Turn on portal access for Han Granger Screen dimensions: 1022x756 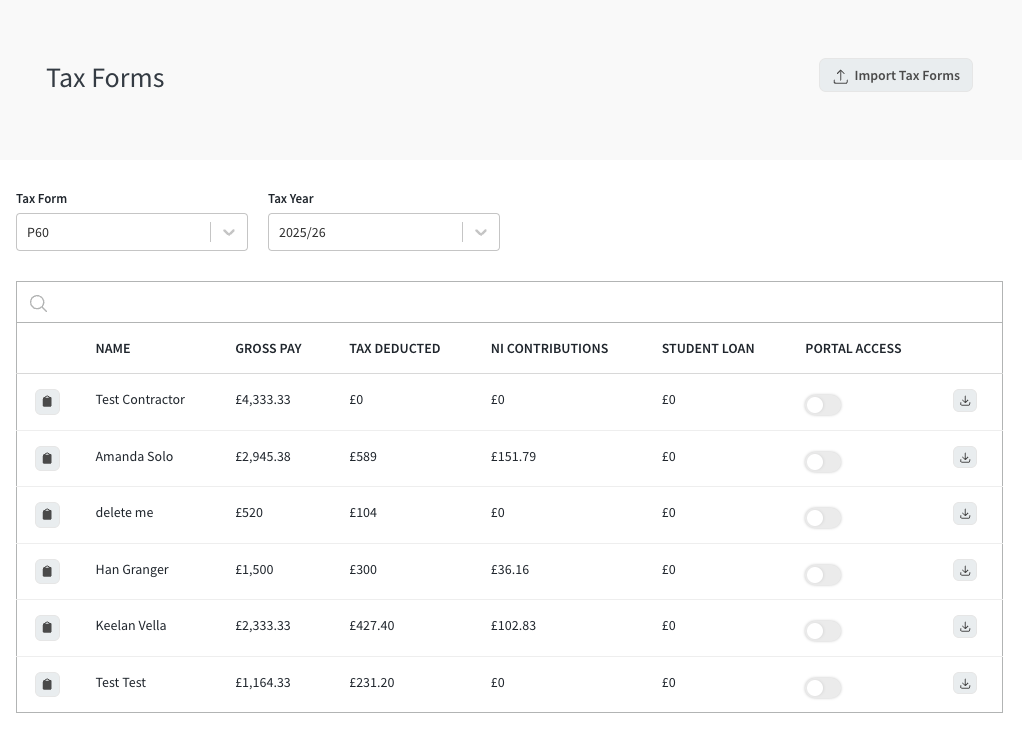click(823, 575)
